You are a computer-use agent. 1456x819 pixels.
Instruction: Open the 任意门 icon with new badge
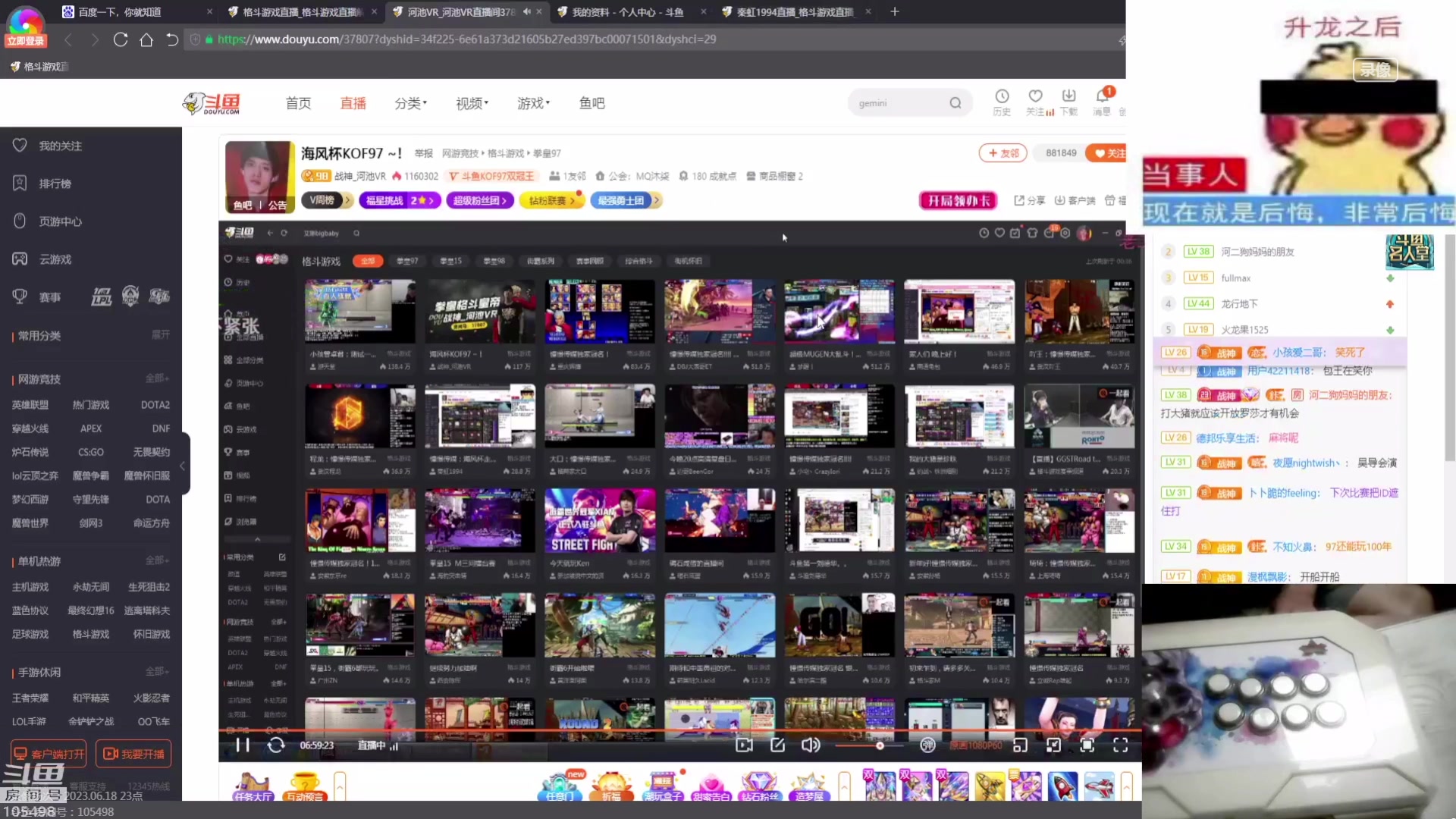pos(561,786)
